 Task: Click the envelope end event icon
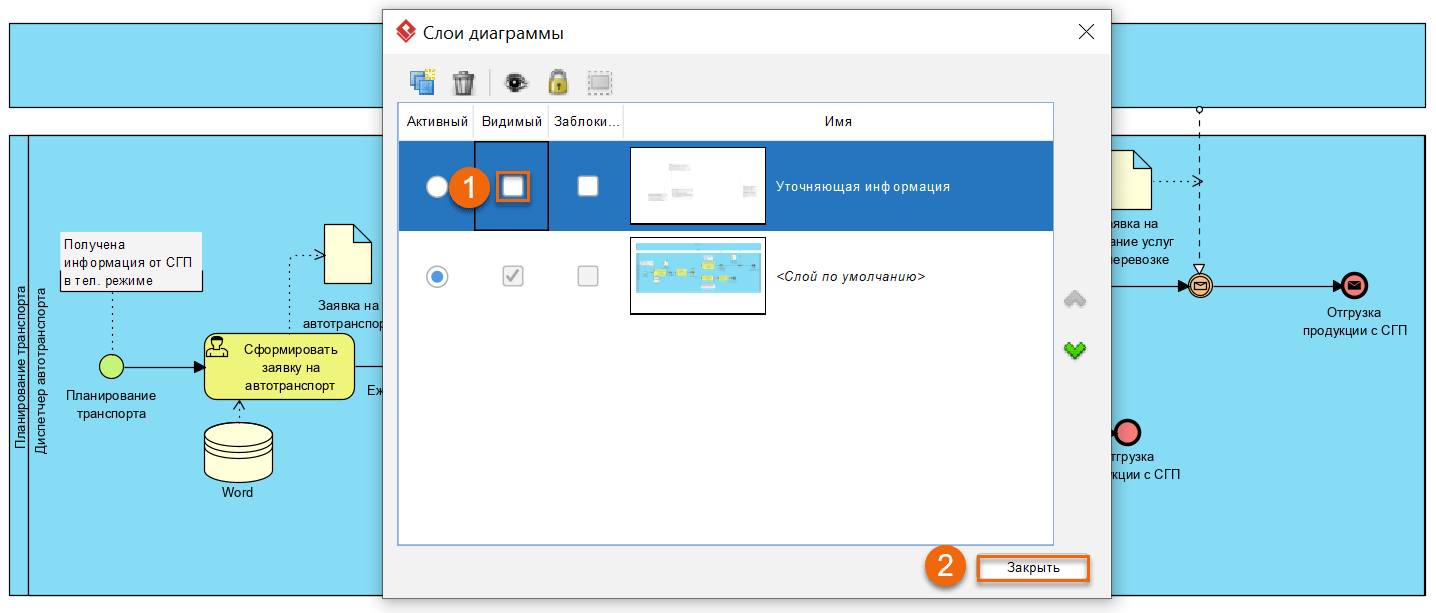[x=1354, y=286]
